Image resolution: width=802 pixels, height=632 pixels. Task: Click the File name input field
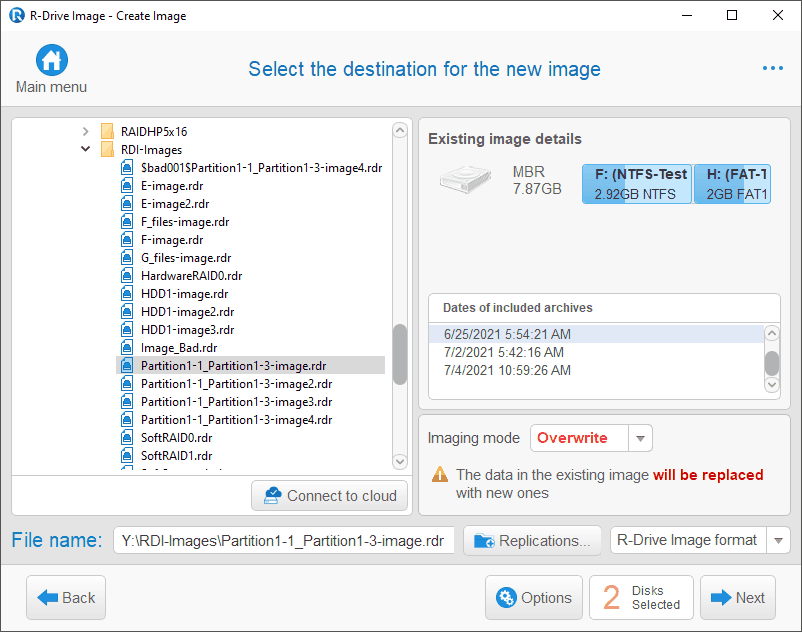[284, 540]
